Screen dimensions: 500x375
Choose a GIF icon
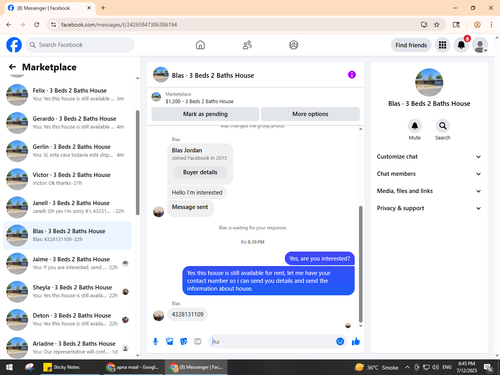[x=198, y=341]
